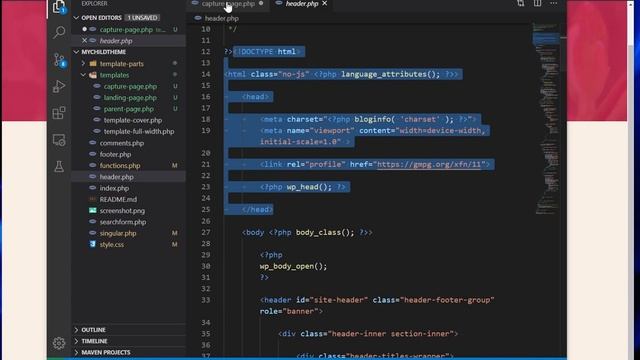This screenshot has height=360, width=640.
Task: Click the minimap code overview
Action: 546,118
